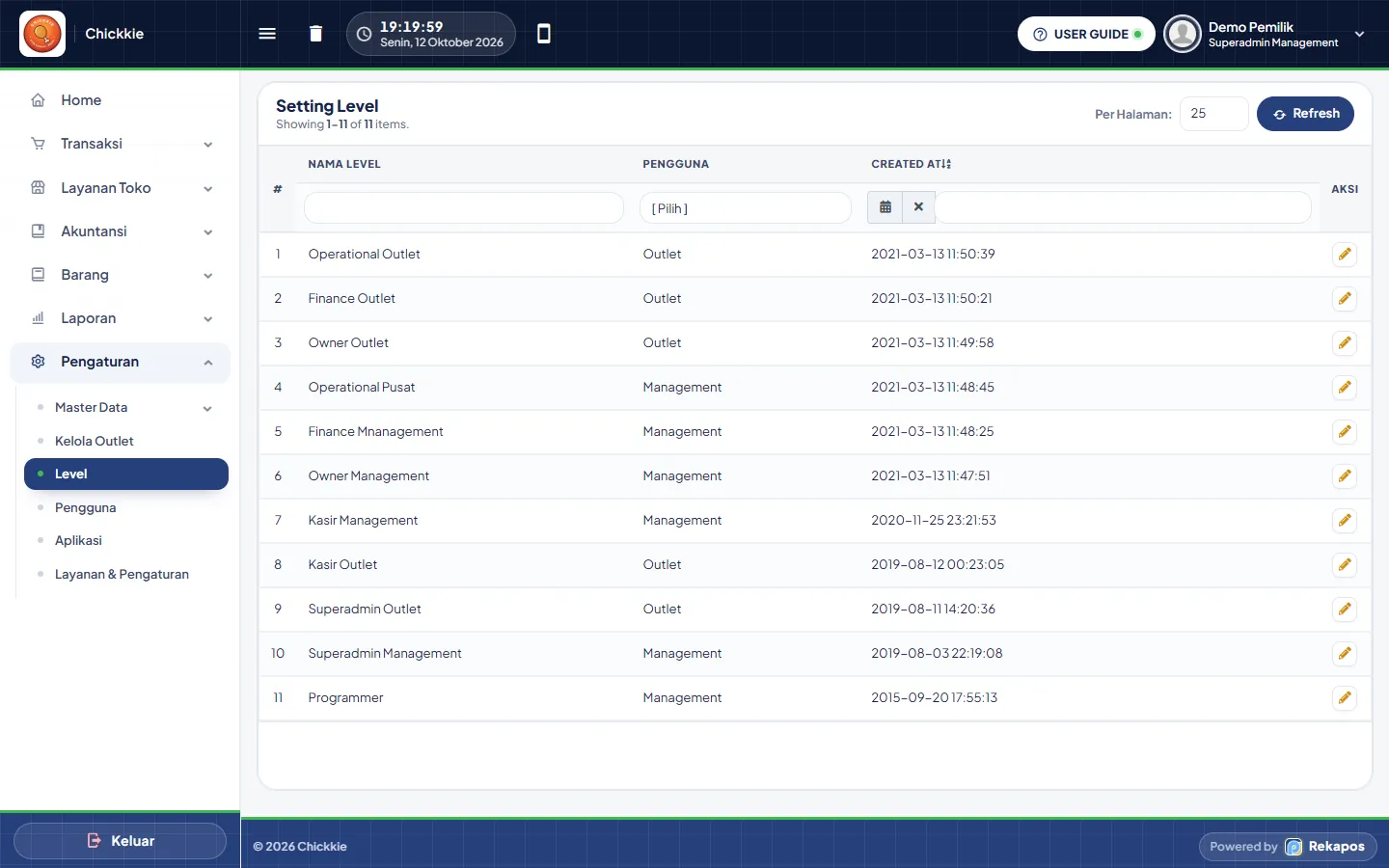This screenshot has width=1389, height=868.
Task: Open the user profile dropdown arrow
Action: click(x=1359, y=34)
